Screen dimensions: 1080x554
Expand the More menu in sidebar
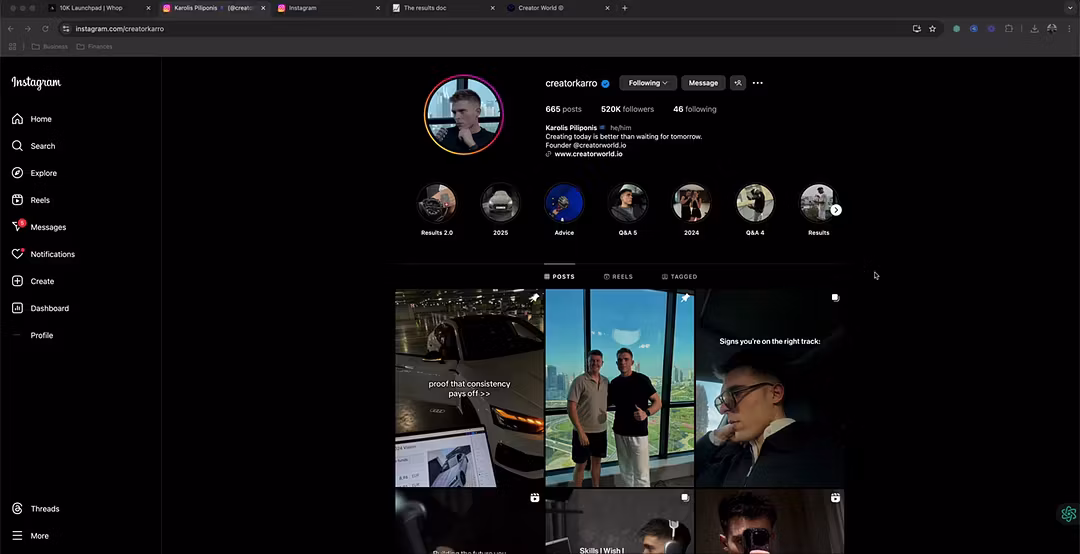pyautogui.click(x=39, y=536)
